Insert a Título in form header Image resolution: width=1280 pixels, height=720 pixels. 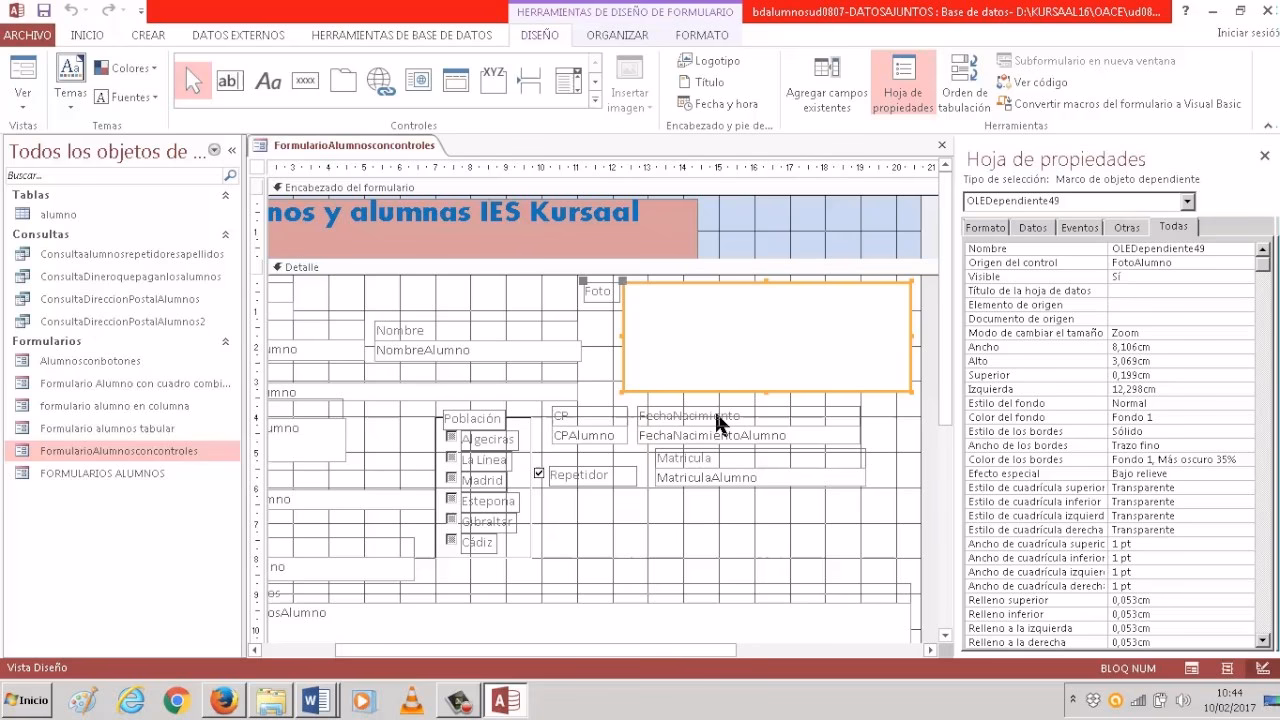click(701, 83)
